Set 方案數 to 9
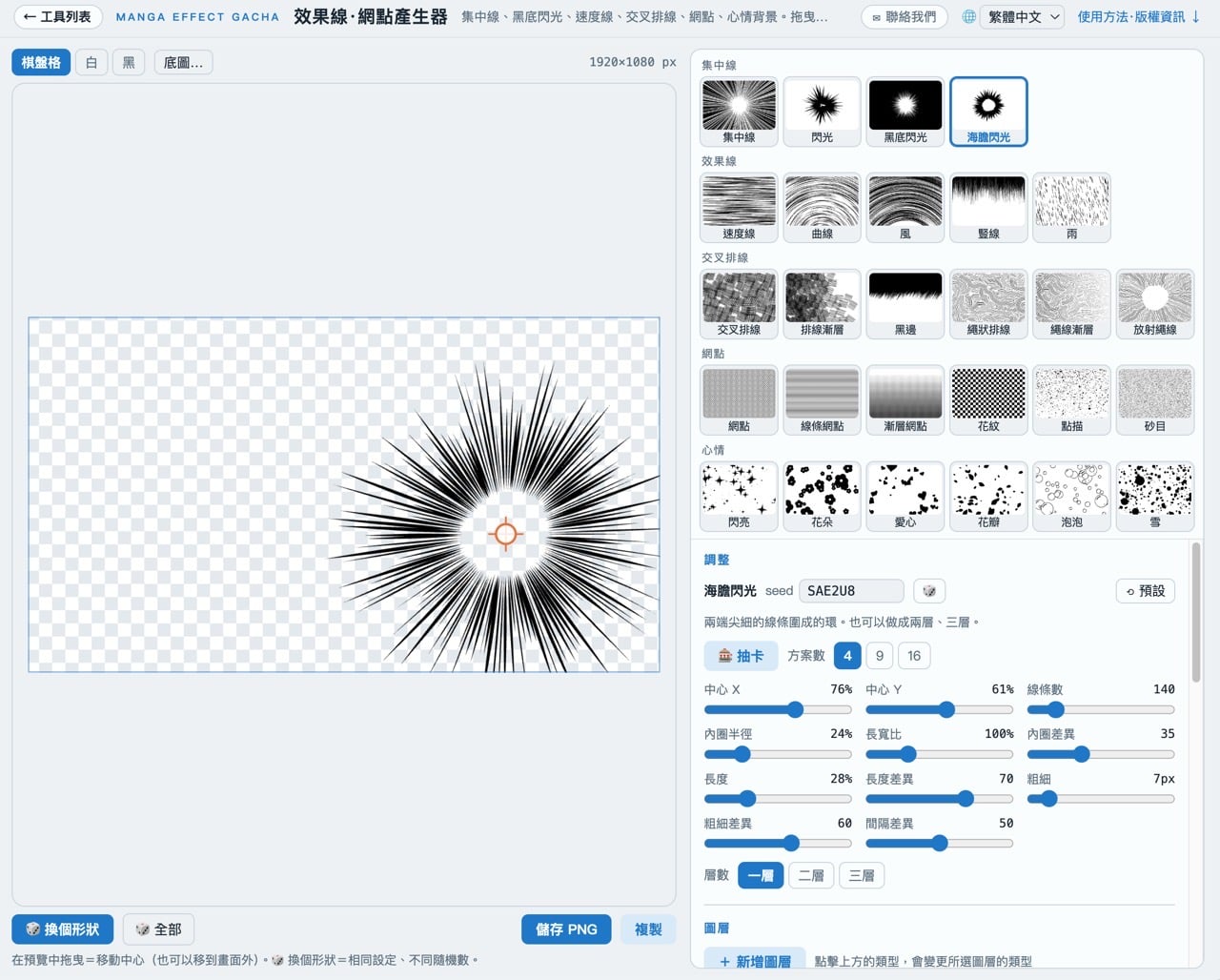The height and width of the screenshot is (980, 1220). [x=880, y=656]
